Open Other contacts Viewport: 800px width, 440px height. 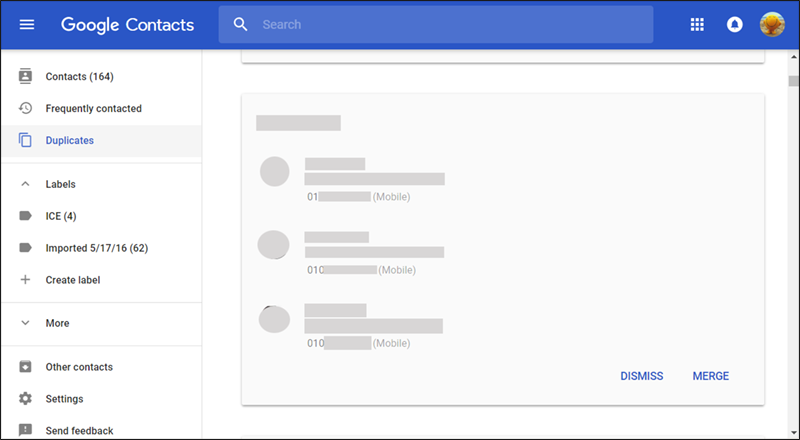79,367
